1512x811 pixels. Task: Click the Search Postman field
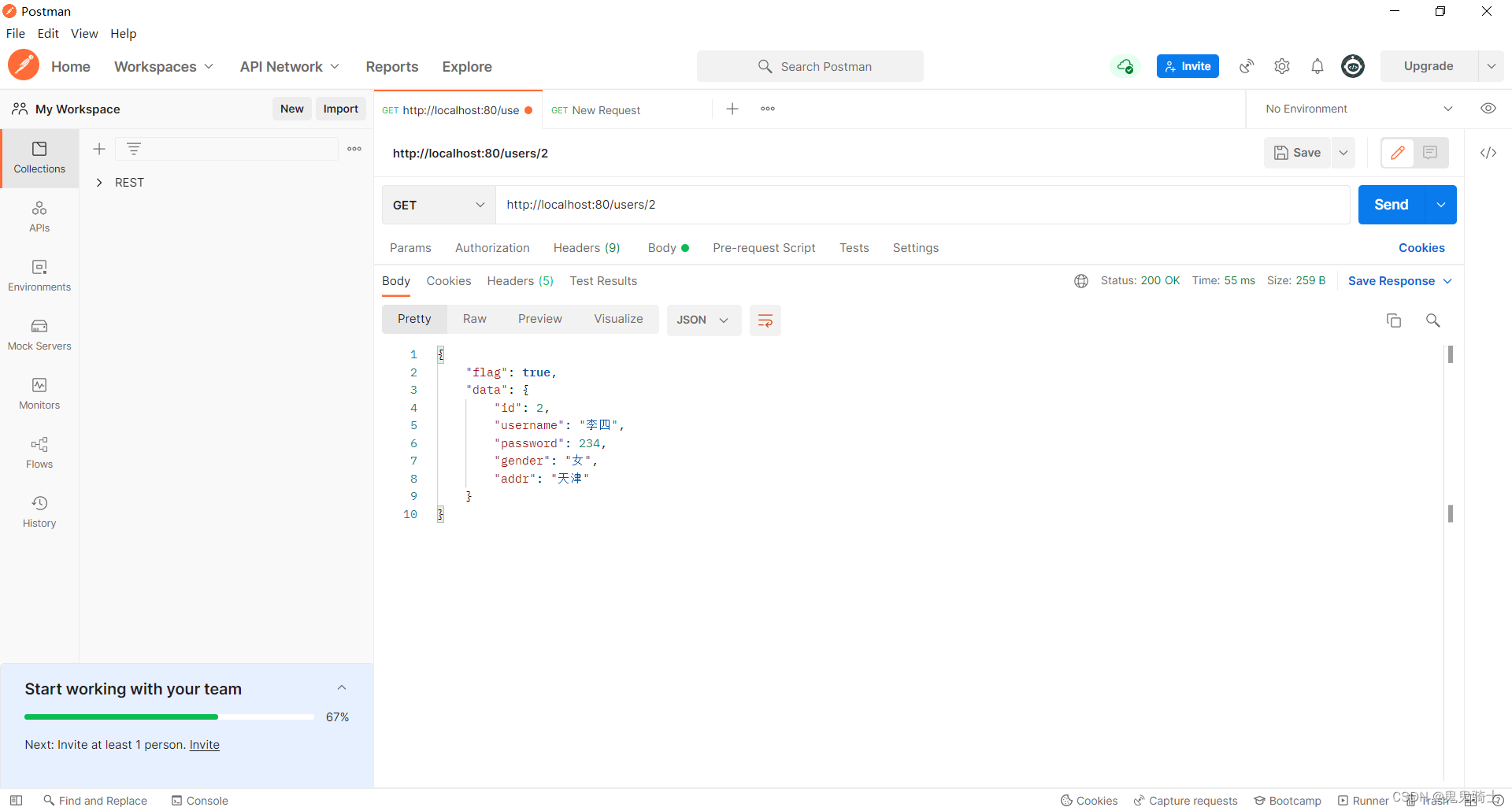coord(810,66)
